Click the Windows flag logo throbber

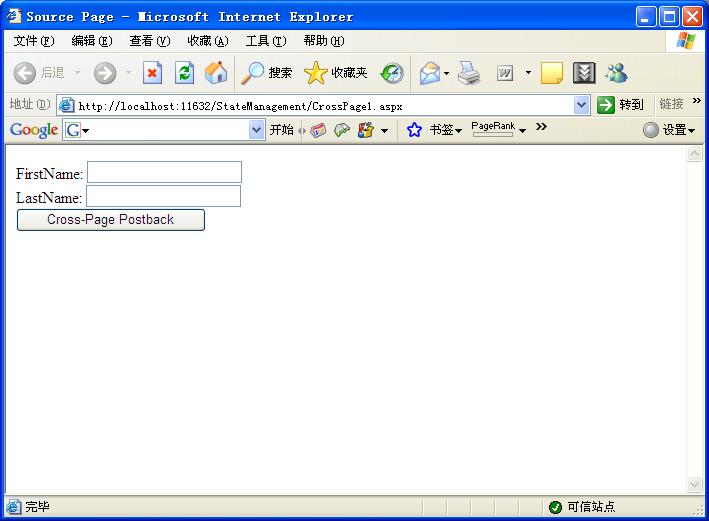click(686, 41)
